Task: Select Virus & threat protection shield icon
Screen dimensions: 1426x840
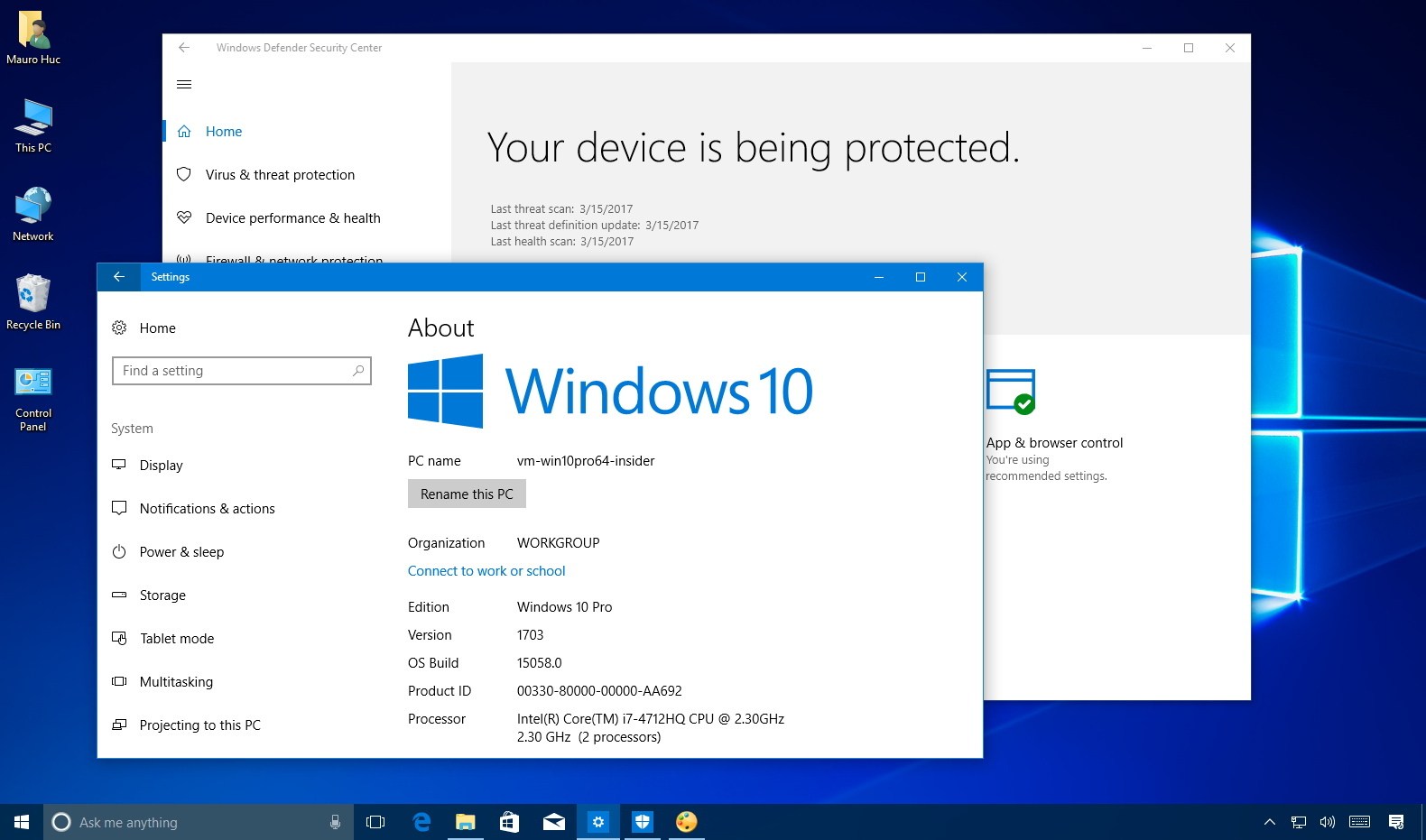Action: tap(184, 174)
